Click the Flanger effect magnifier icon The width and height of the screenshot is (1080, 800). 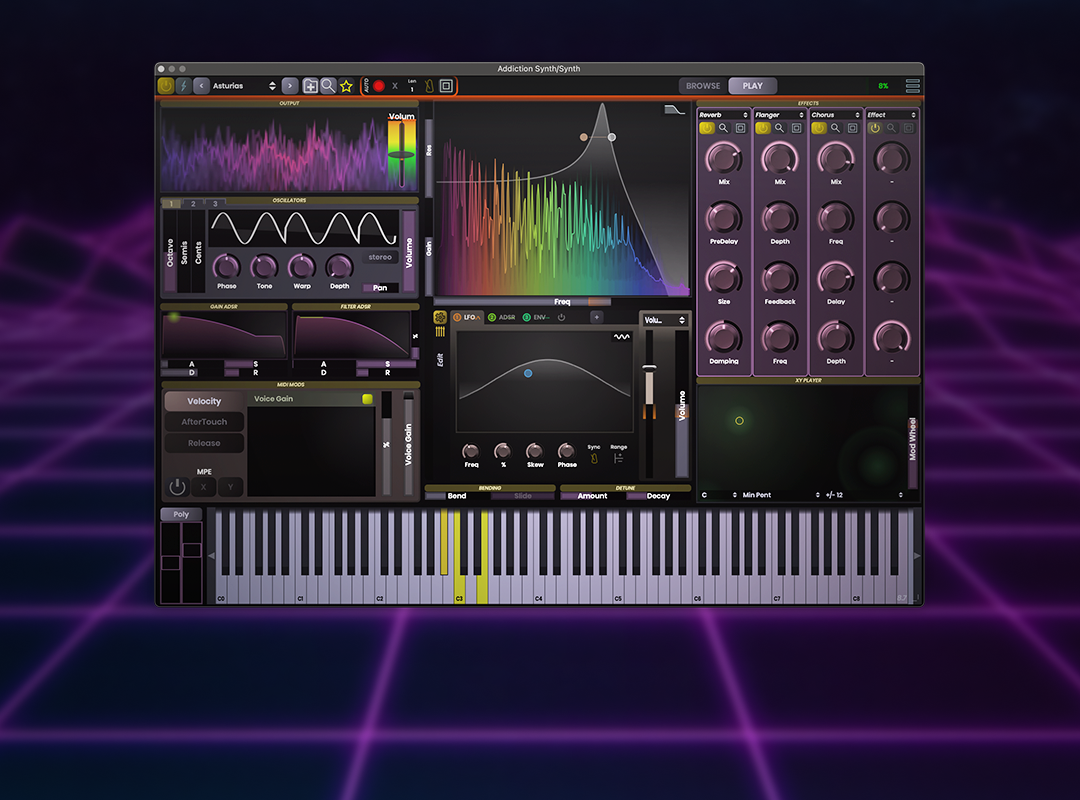pos(779,128)
